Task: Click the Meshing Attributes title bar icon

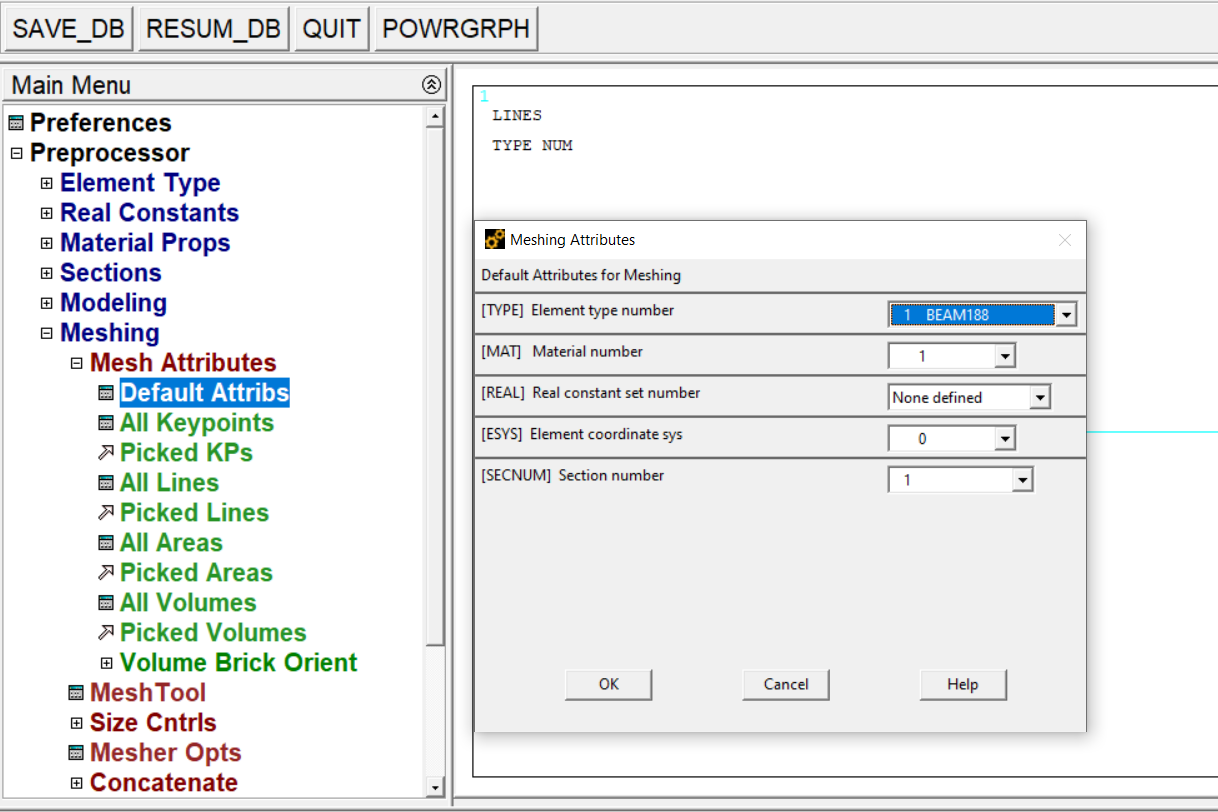Action: click(x=494, y=240)
